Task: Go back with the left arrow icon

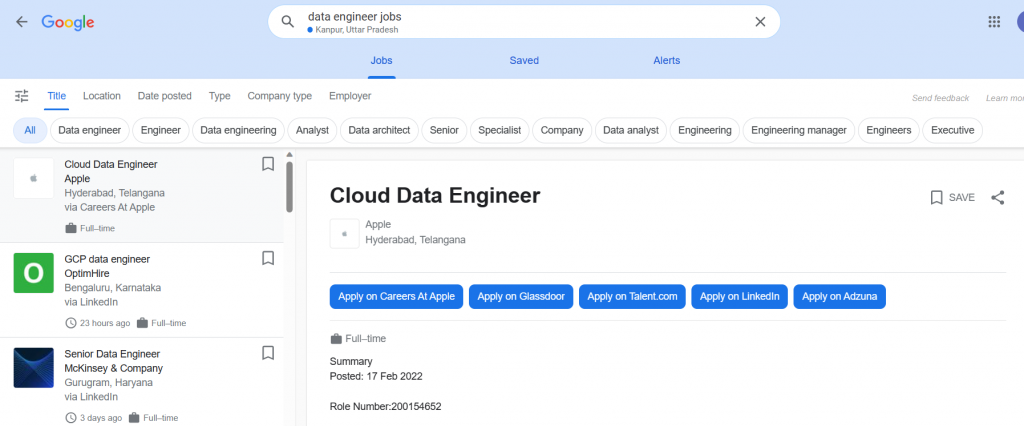Action: (x=22, y=22)
